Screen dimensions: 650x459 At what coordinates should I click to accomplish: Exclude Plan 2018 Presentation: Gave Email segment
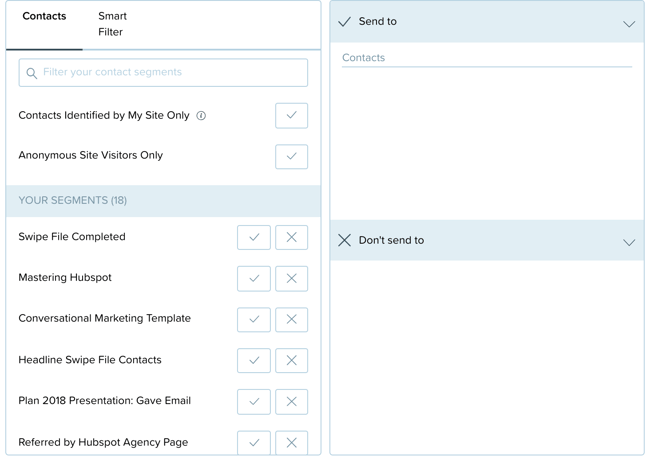(x=291, y=402)
